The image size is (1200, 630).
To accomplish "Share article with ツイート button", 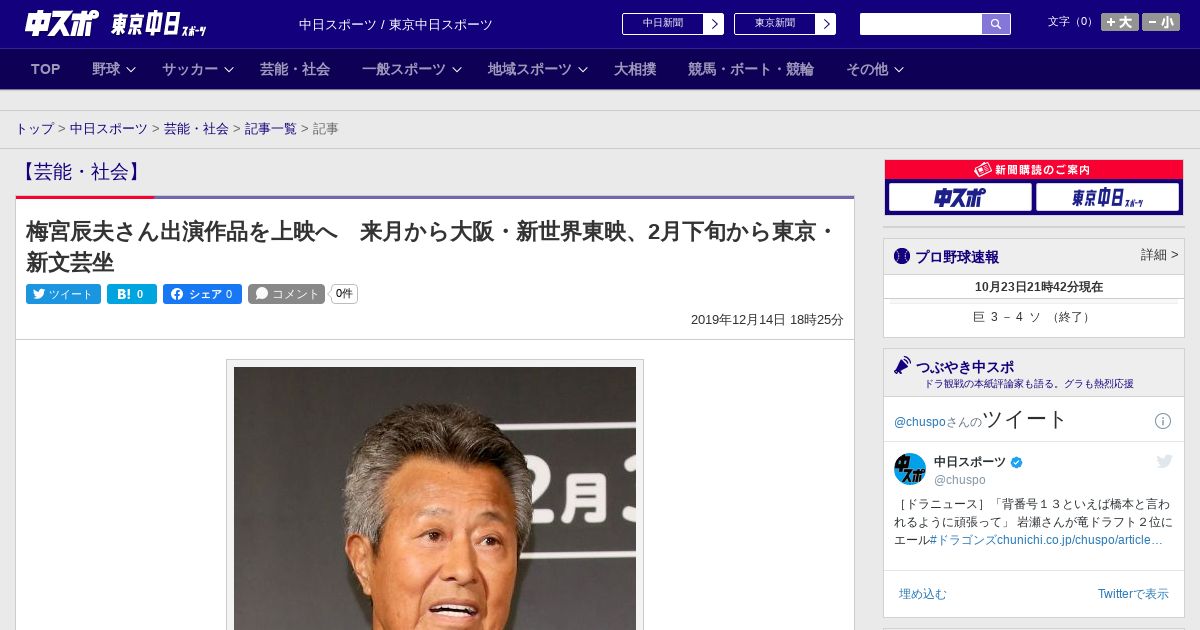I will click(63, 294).
